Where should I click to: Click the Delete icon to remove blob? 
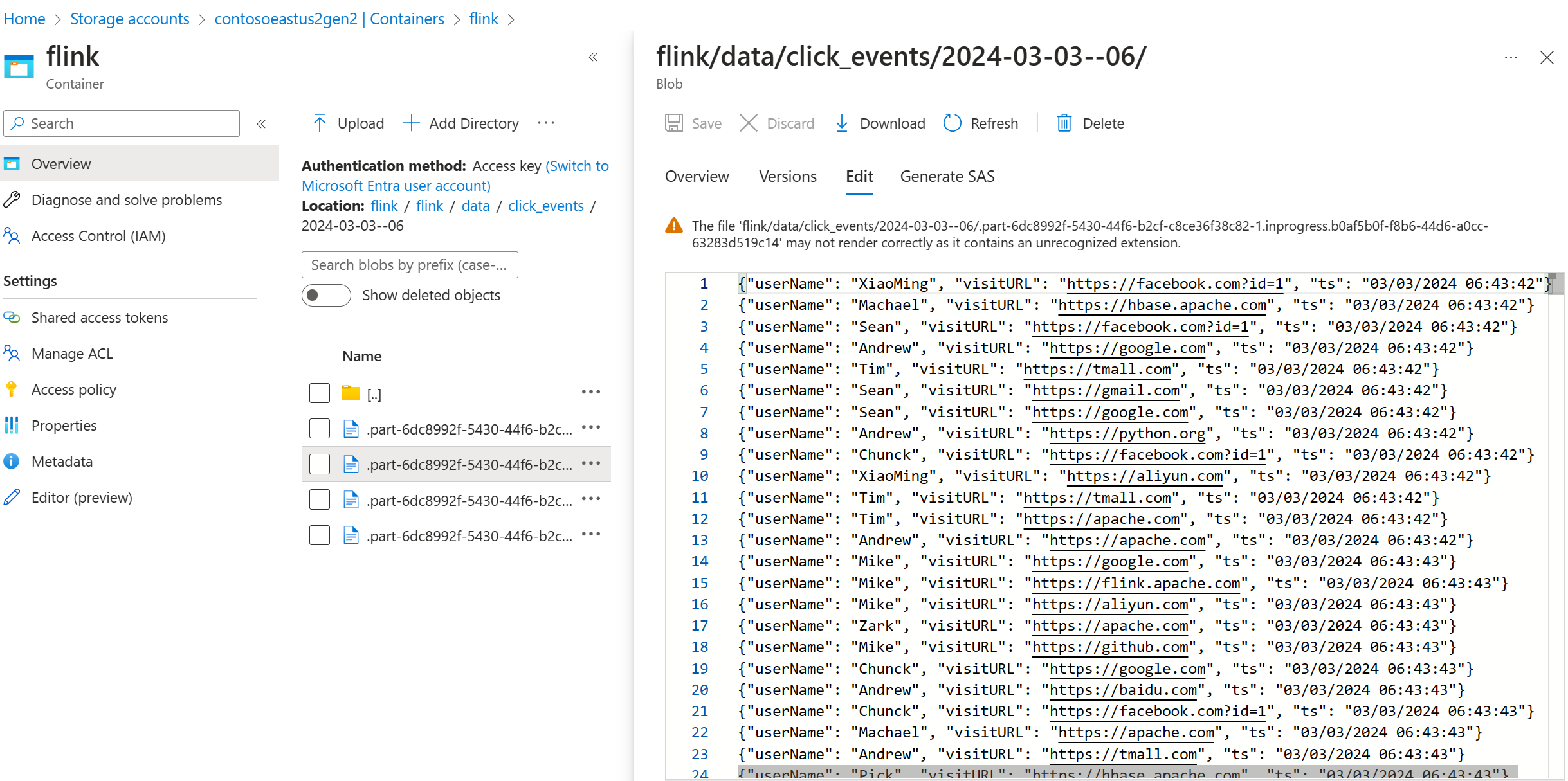1064,122
